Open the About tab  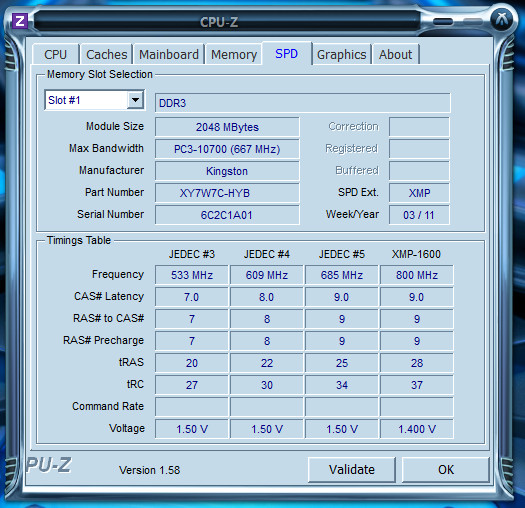[395, 54]
